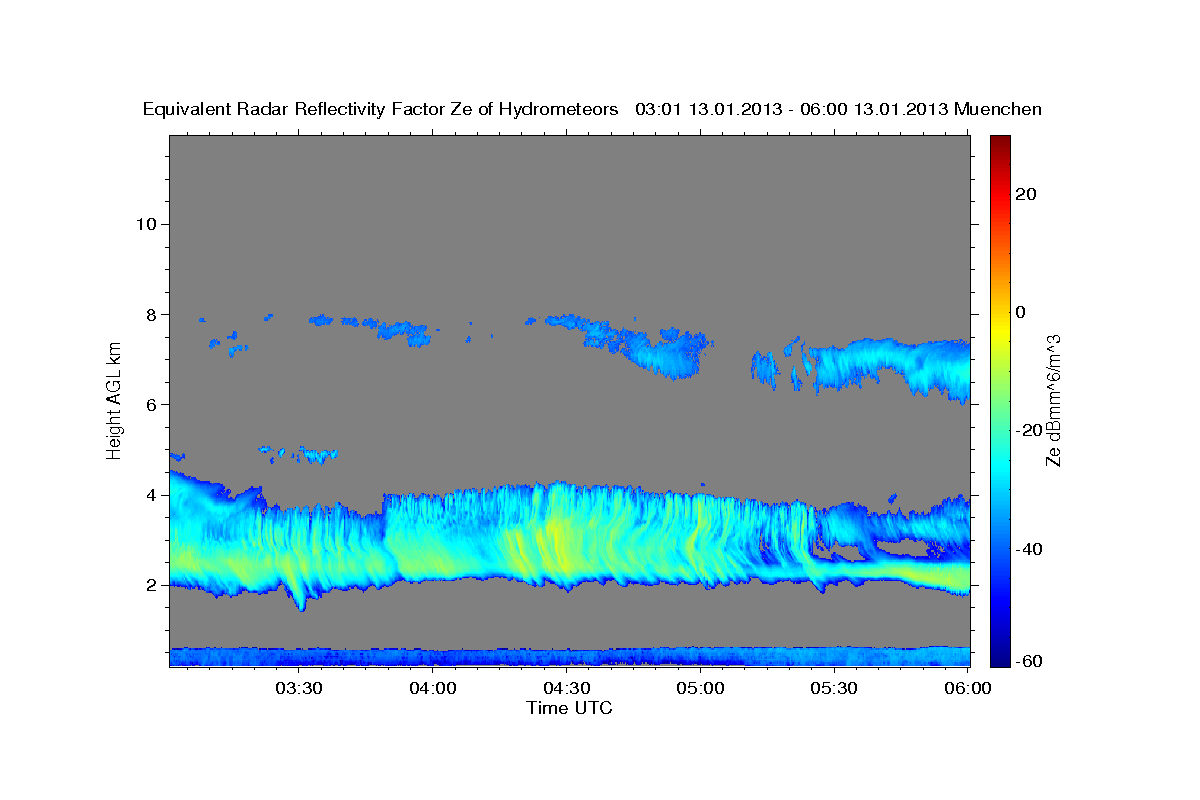Click the near-surface blue echo band at plot bottom
This screenshot has height=800, width=1200.
[569, 656]
